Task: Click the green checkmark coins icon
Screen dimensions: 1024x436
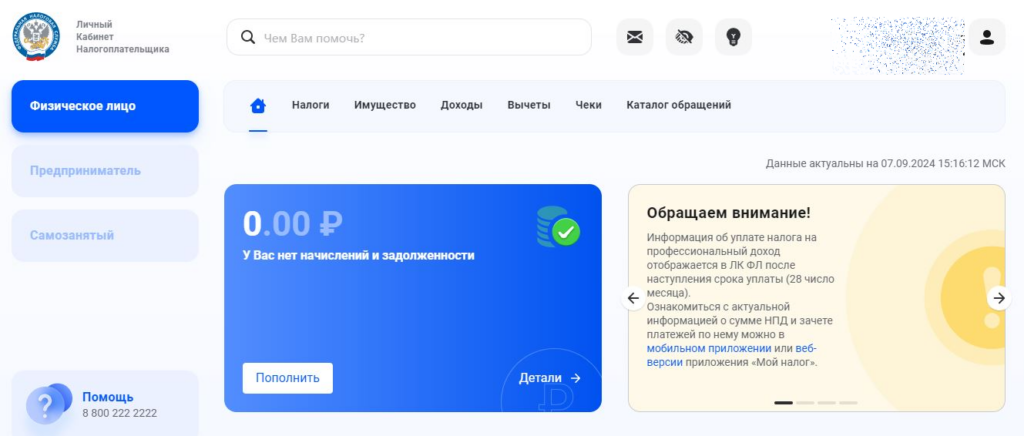Action: point(558,228)
